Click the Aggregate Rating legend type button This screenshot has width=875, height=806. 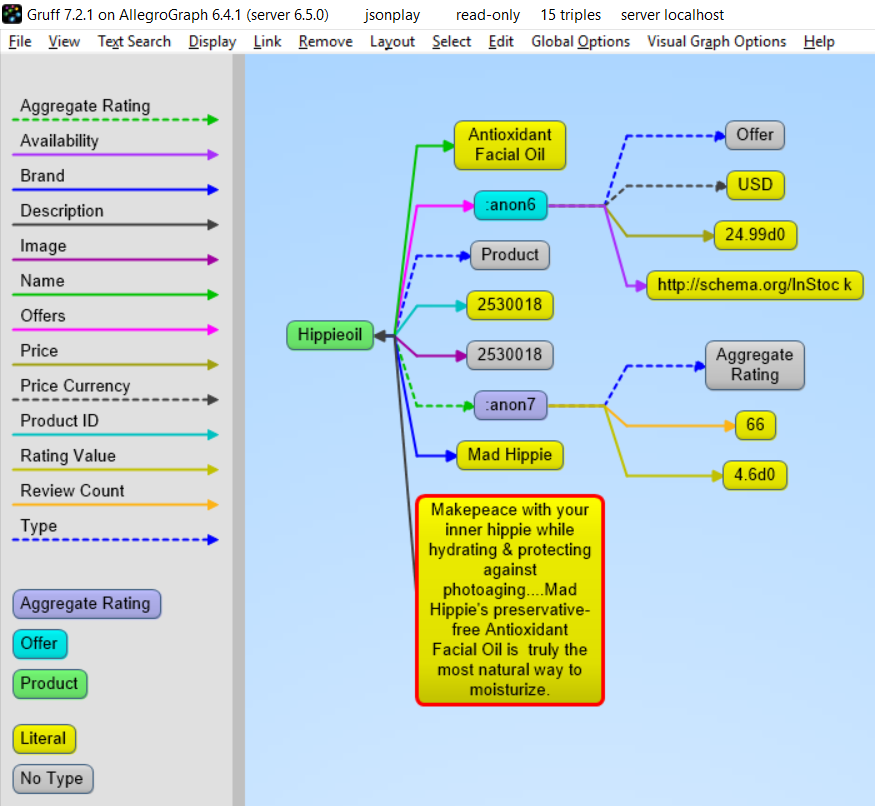tap(86, 604)
